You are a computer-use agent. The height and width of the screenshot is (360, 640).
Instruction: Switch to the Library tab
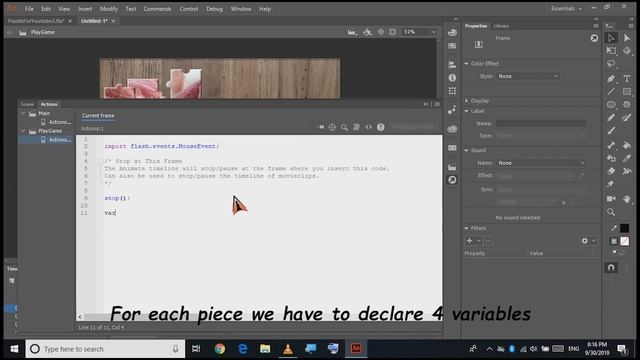click(501, 26)
